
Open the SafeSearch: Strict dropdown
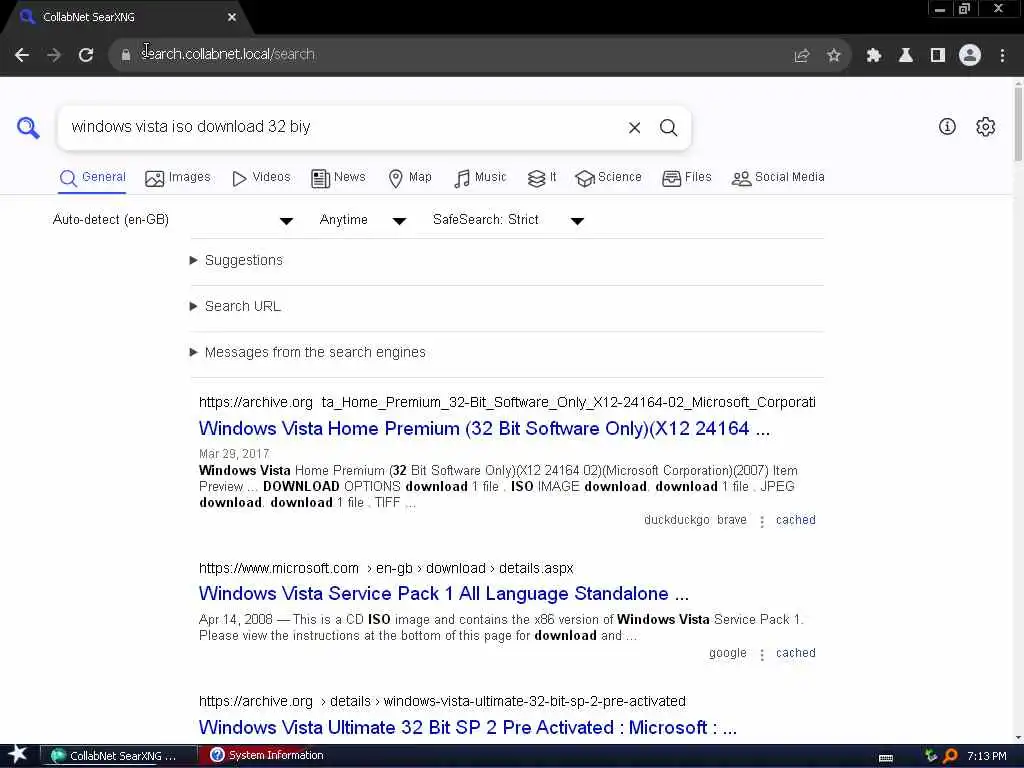[508, 220]
